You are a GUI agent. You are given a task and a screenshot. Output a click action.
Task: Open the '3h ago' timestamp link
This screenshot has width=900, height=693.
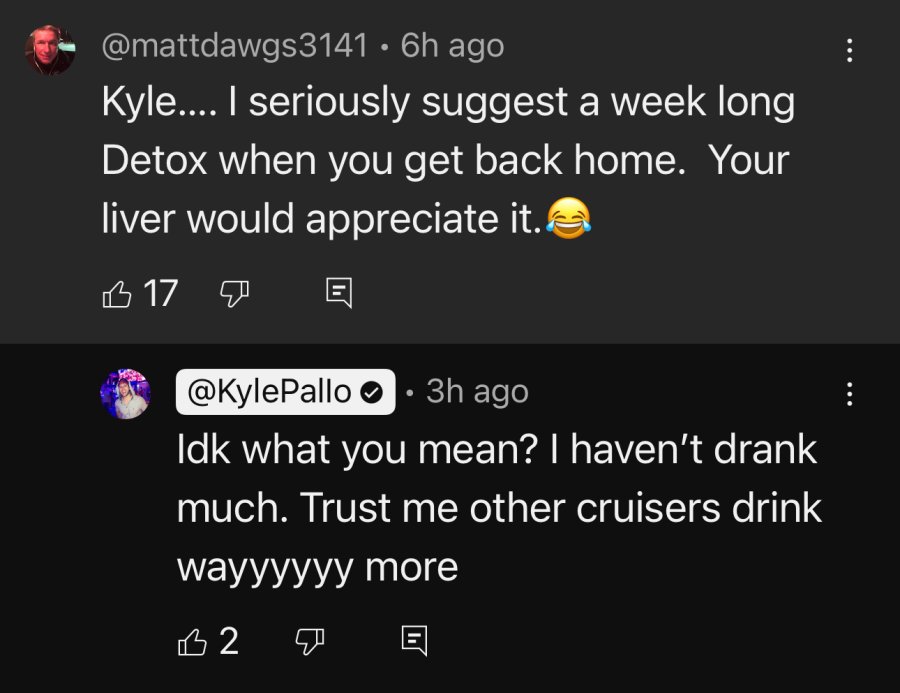(477, 392)
